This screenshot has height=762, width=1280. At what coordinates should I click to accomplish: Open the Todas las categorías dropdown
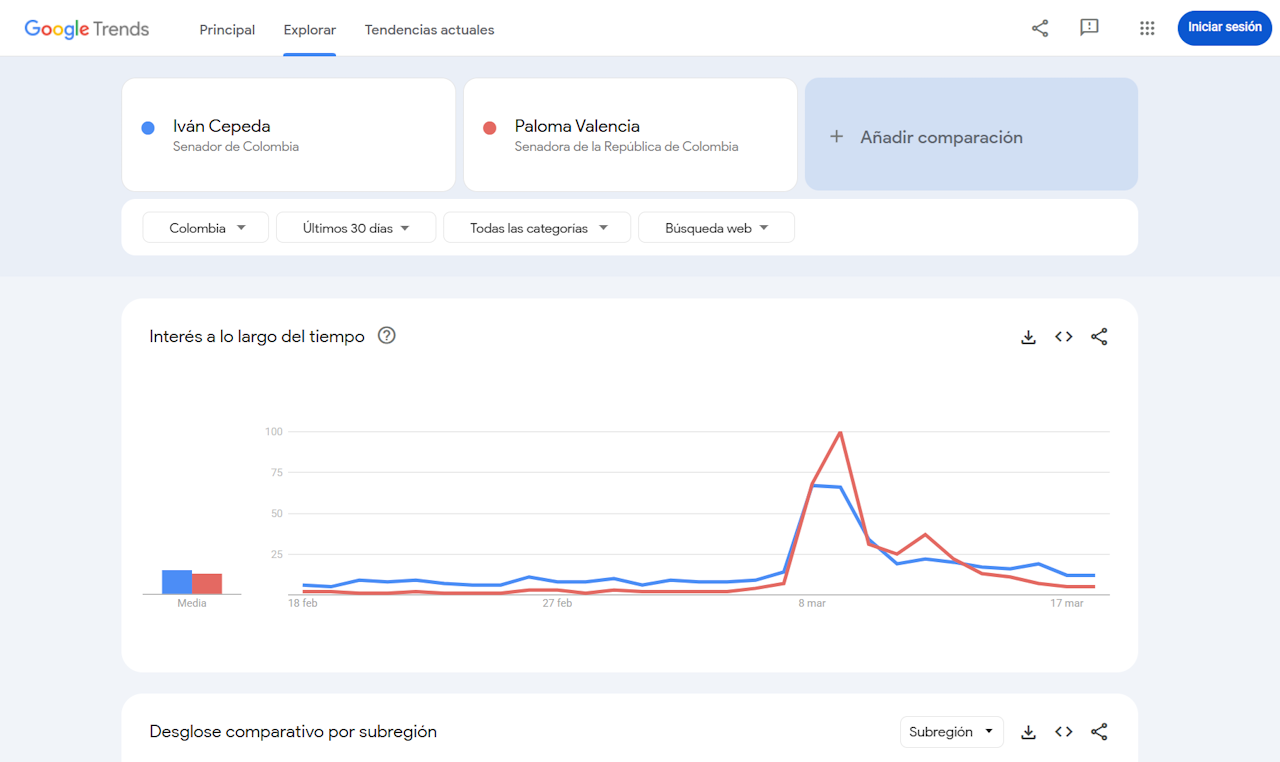tap(536, 227)
